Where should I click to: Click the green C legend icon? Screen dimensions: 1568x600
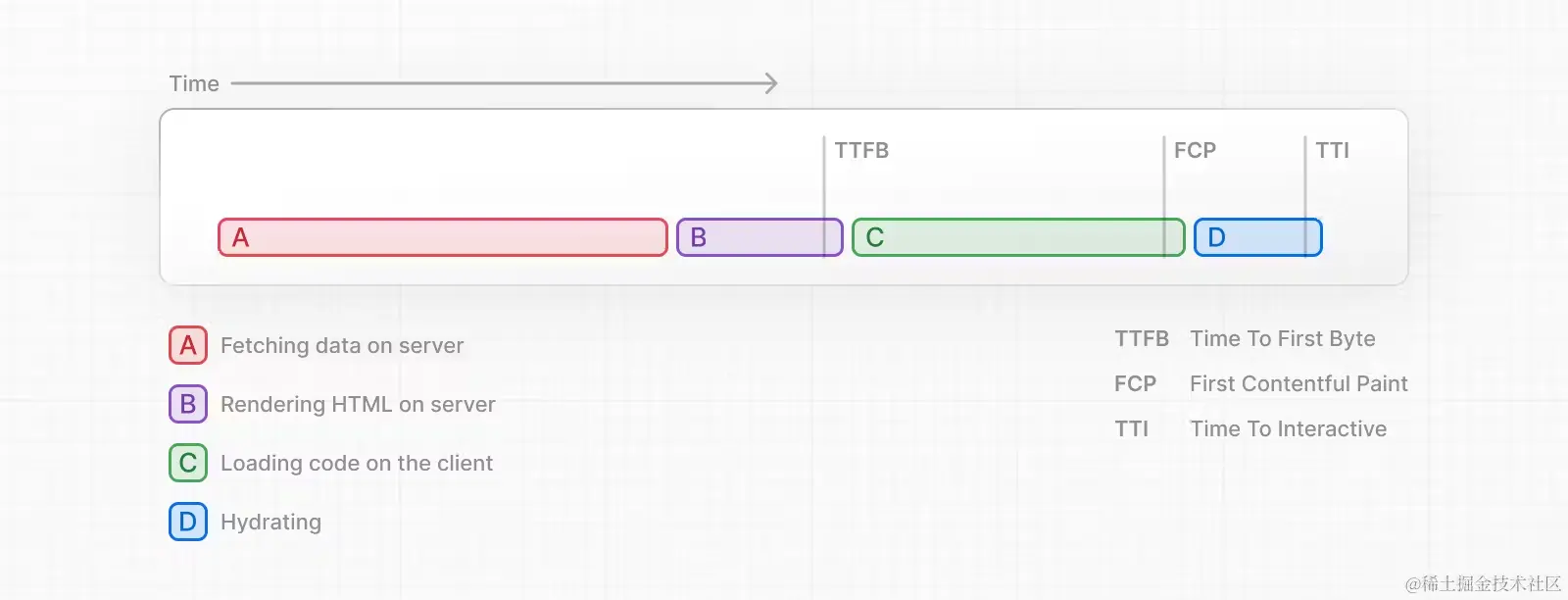tap(188, 463)
